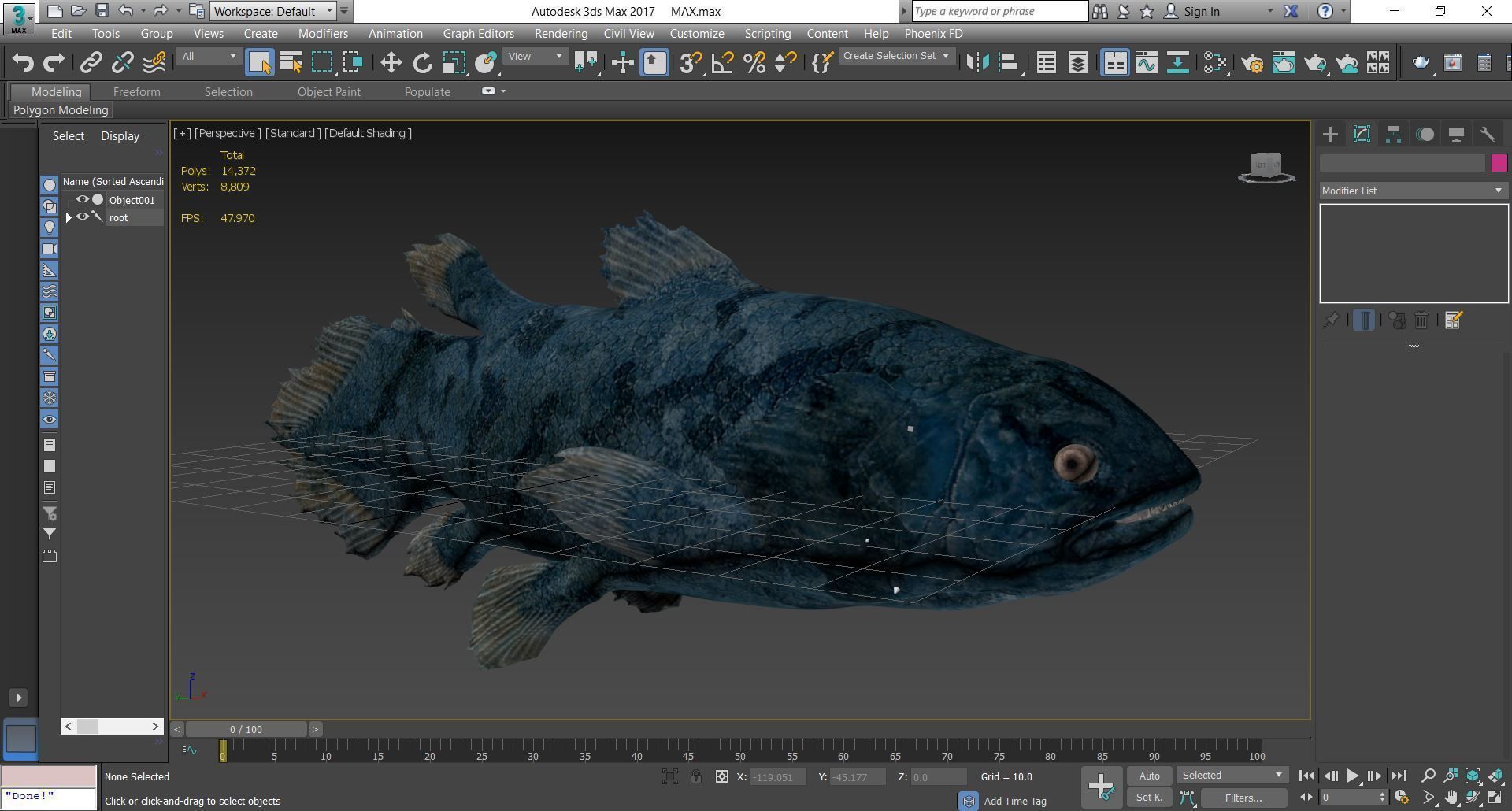Click the Unlink Selection icon
Image resolution: width=1512 pixels, height=811 pixels.
pyautogui.click(x=123, y=62)
